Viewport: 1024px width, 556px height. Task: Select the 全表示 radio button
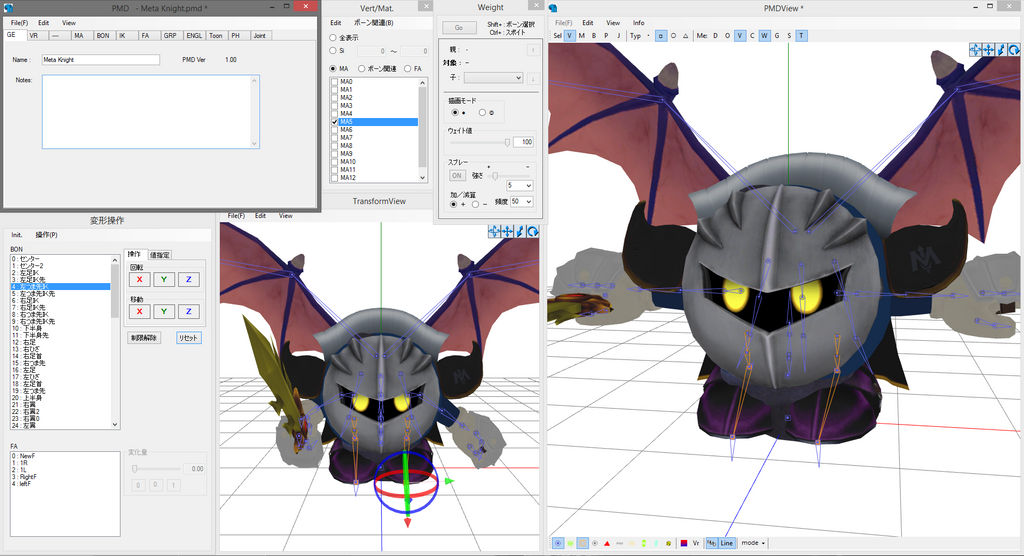333,38
